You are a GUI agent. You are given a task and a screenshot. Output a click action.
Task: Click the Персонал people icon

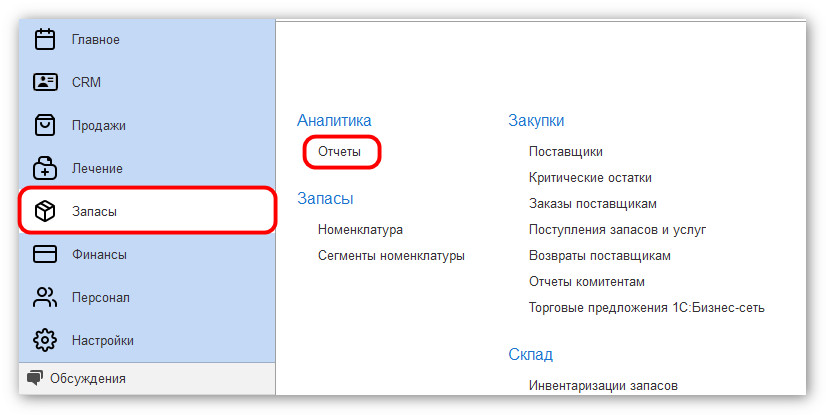pyautogui.click(x=45, y=297)
